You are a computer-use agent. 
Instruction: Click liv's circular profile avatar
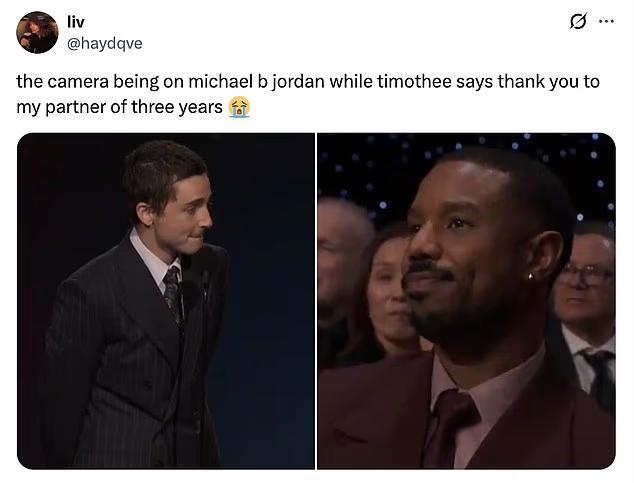point(37,32)
